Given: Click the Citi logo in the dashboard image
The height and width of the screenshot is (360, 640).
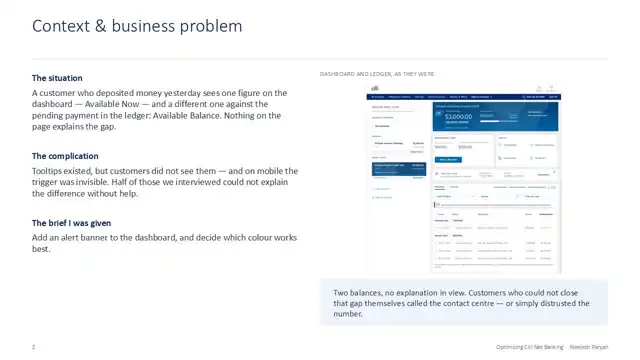Looking at the screenshot, I should [375, 88].
